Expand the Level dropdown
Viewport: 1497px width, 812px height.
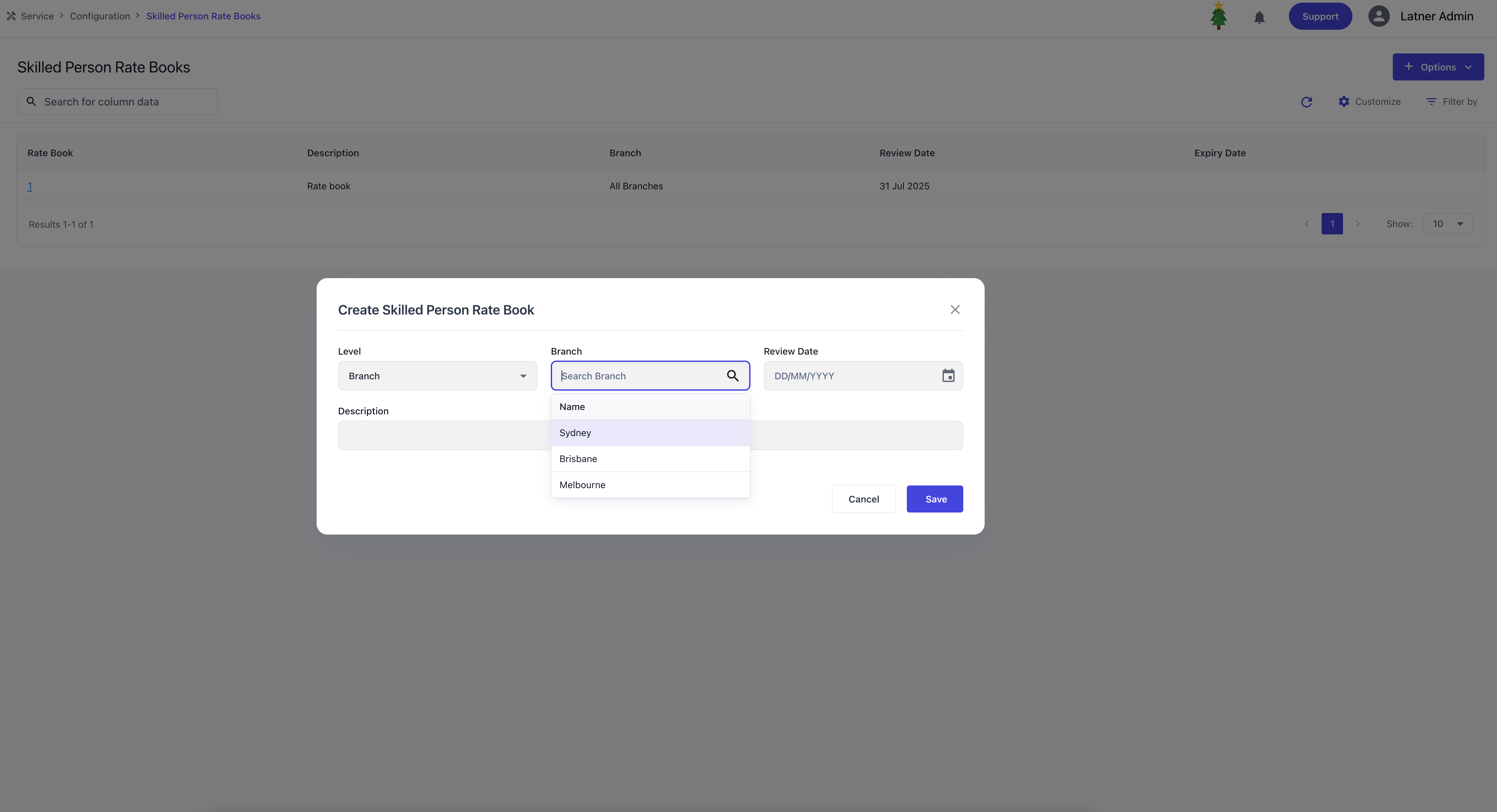tap(437, 376)
